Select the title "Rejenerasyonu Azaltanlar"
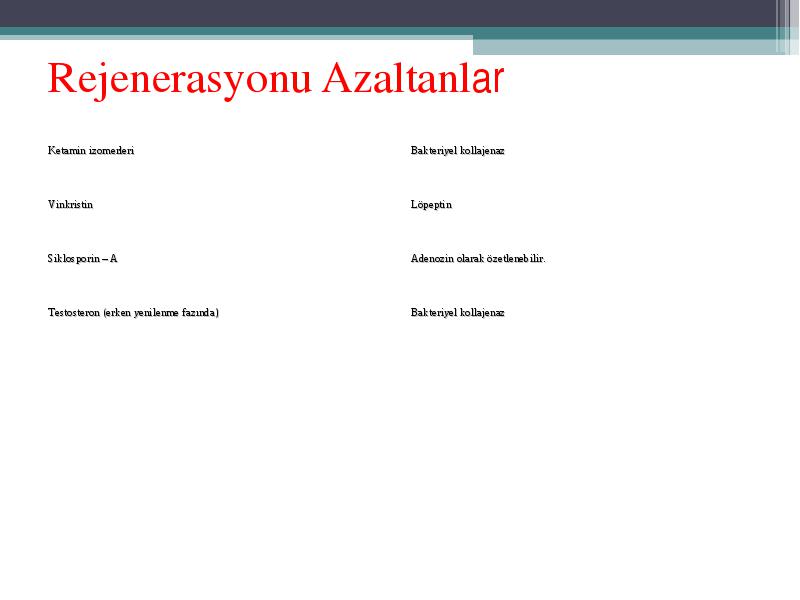The width and height of the screenshot is (800, 600). click(x=276, y=80)
